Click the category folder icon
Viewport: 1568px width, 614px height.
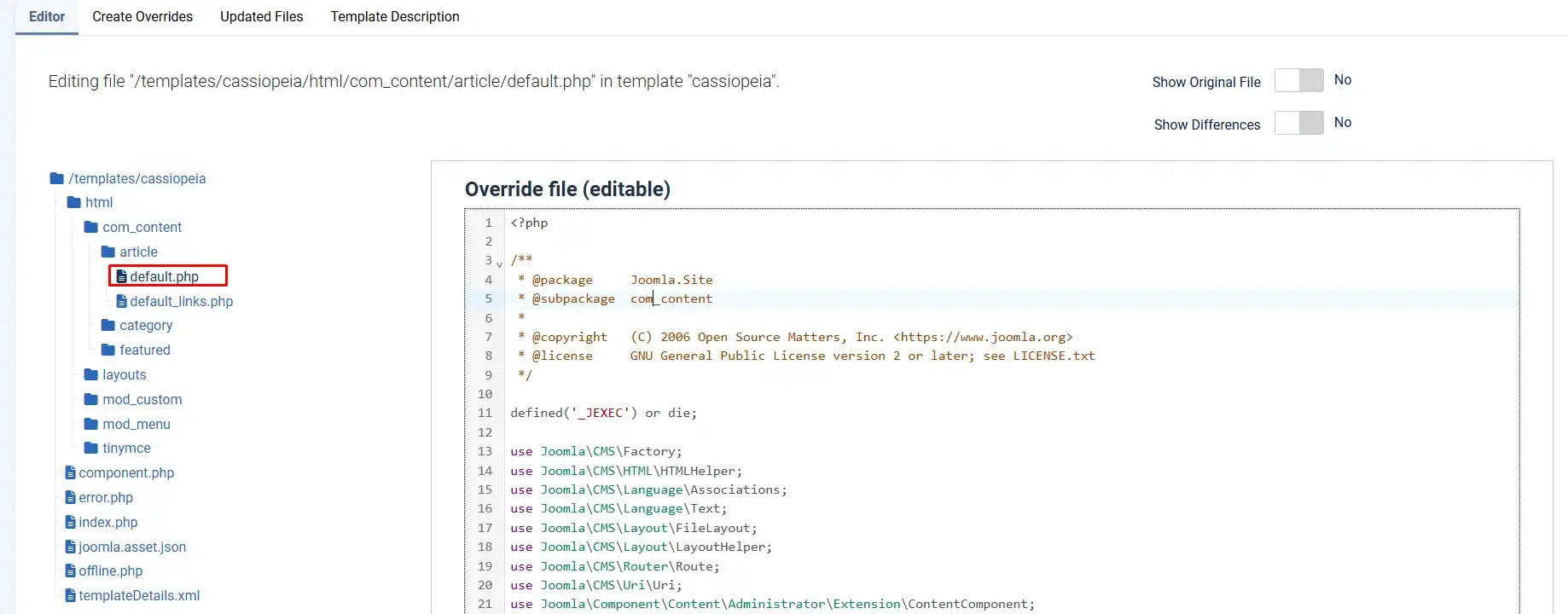point(108,325)
